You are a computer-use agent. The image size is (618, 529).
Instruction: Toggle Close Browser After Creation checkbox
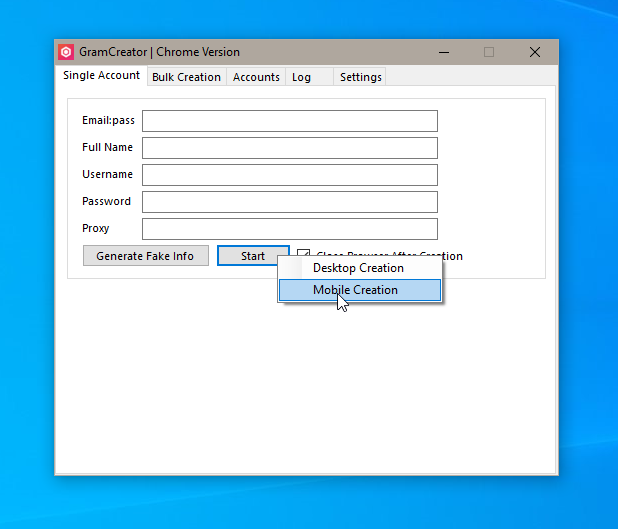tap(303, 252)
